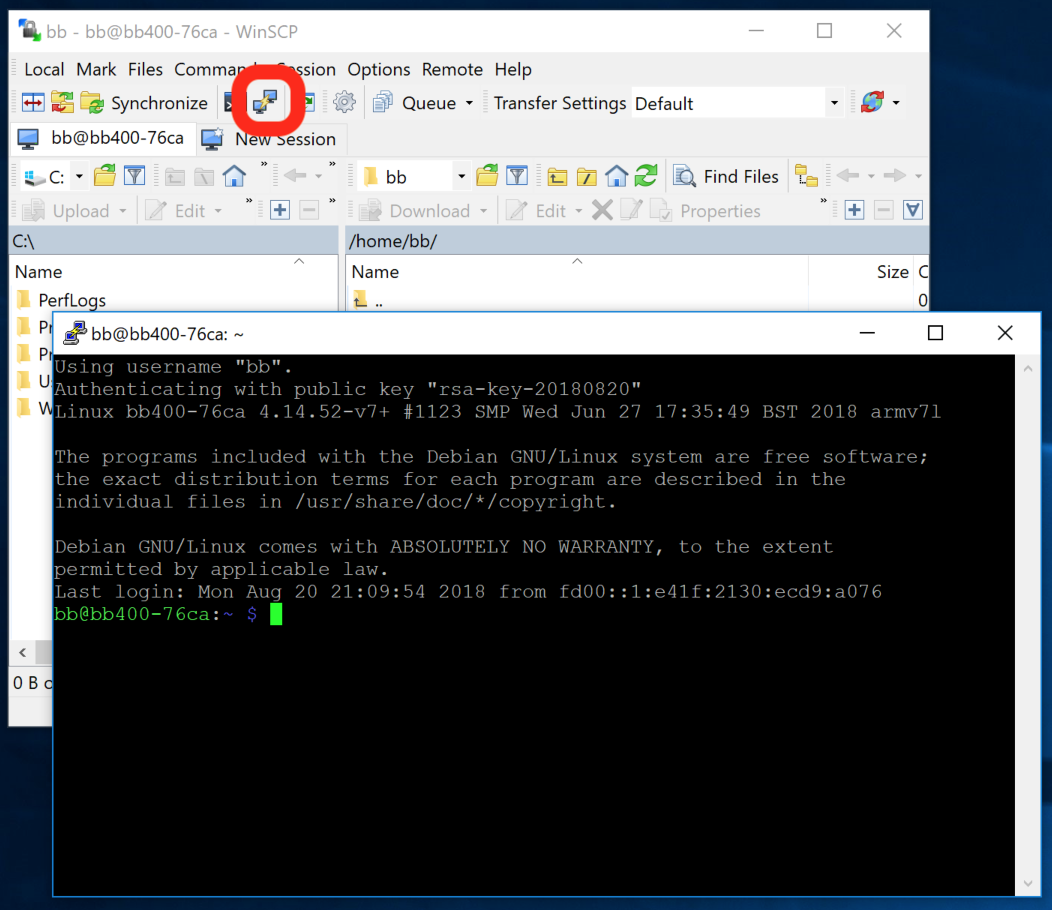Click the Synchronize button

pyautogui.click(x=145, y=103)
